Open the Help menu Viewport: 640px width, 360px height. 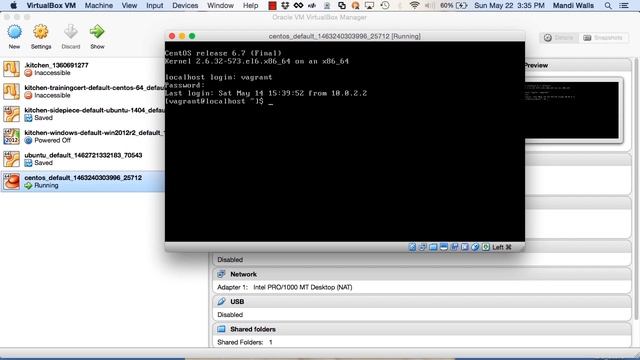251,5
